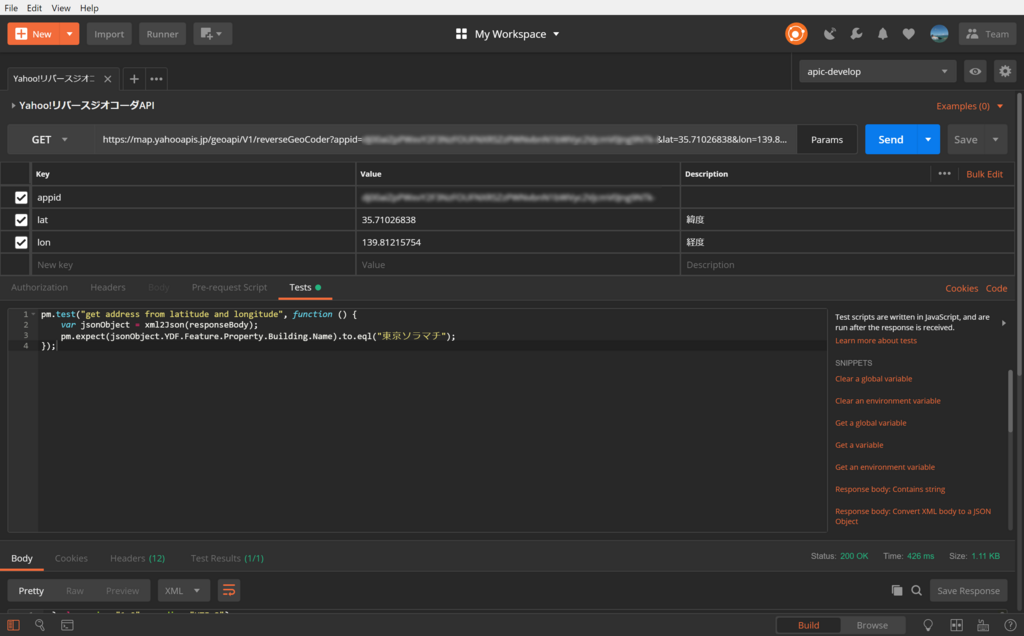Image resolution: width=1024 pixels, height=636 pixels.
Task: Copy response body to clipboard
Action: pos(897,590)
